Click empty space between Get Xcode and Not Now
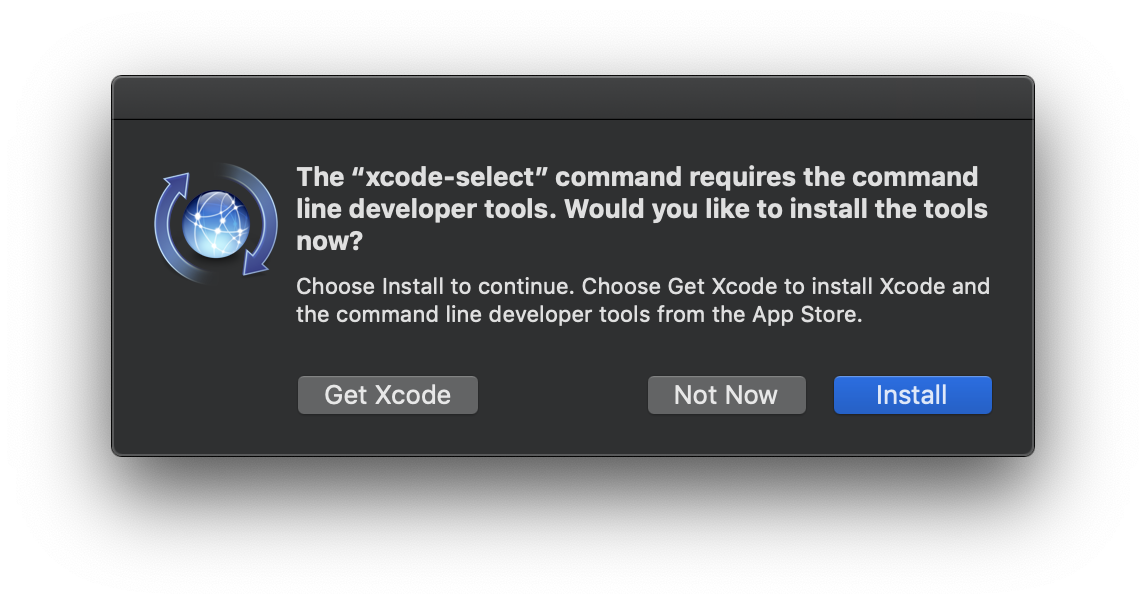 pyautogui.click(x=562, y=395)
